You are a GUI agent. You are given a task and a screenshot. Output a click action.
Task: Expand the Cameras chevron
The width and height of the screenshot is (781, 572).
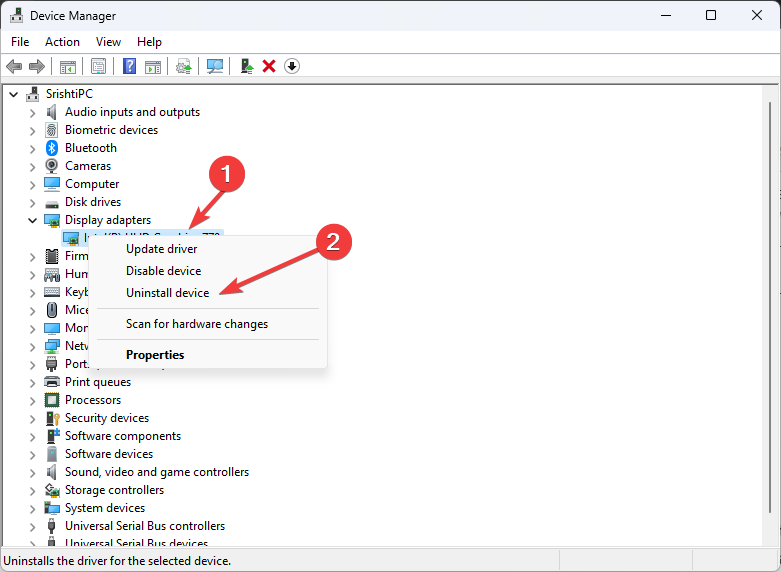tap(32, 166)
